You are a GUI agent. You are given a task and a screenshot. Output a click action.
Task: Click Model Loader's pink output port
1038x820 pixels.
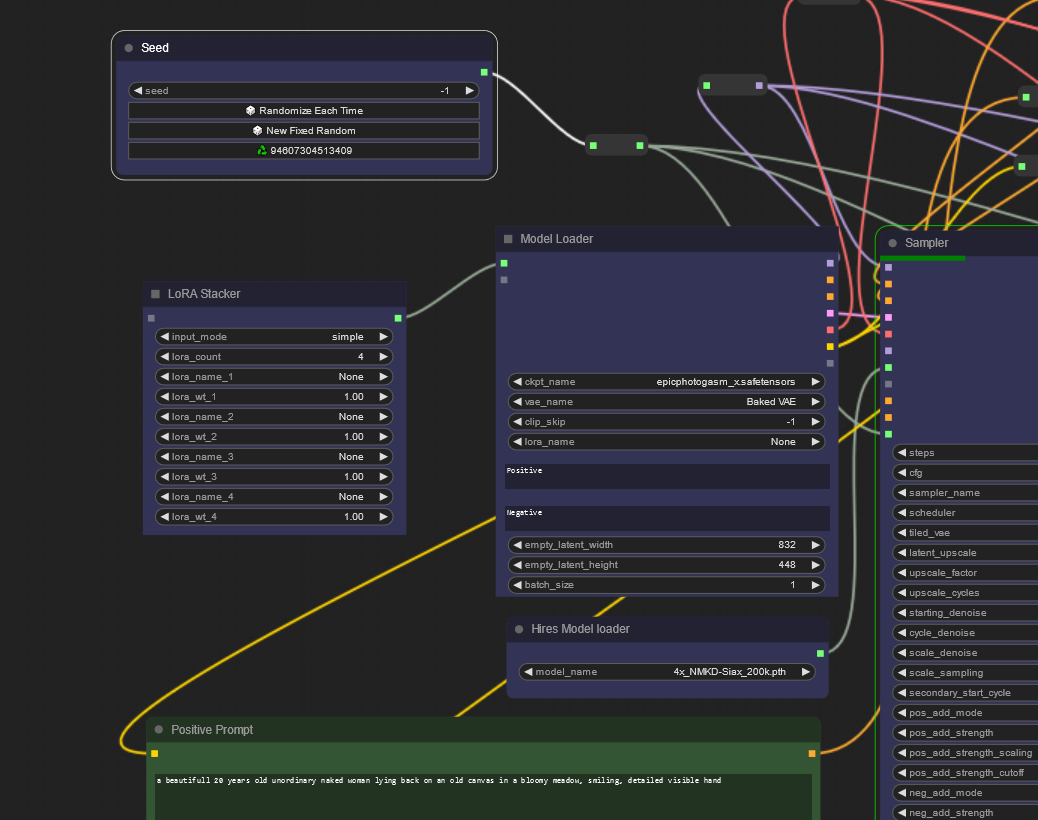tap(830, 313)
